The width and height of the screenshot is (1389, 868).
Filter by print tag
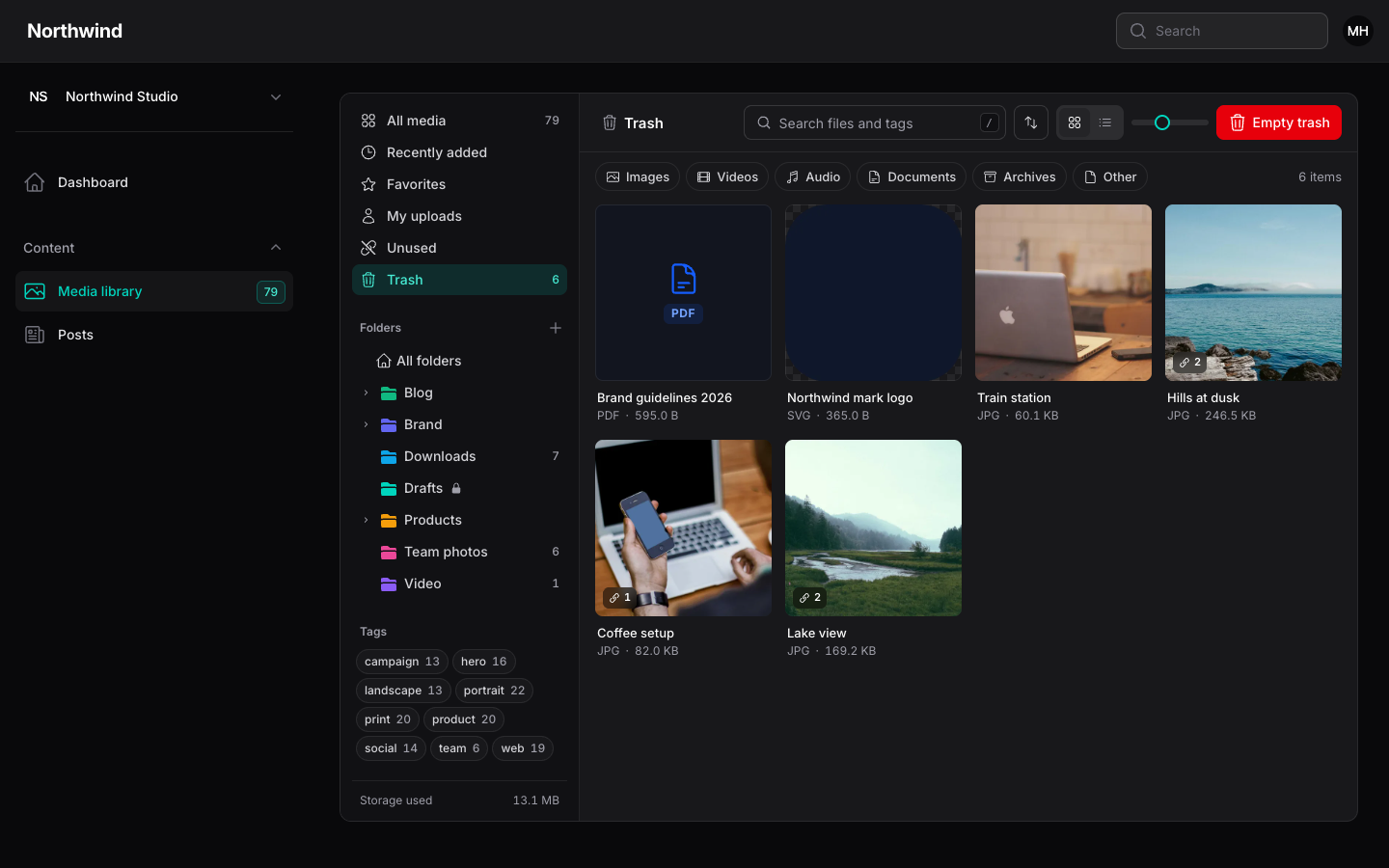pos(388,719)
